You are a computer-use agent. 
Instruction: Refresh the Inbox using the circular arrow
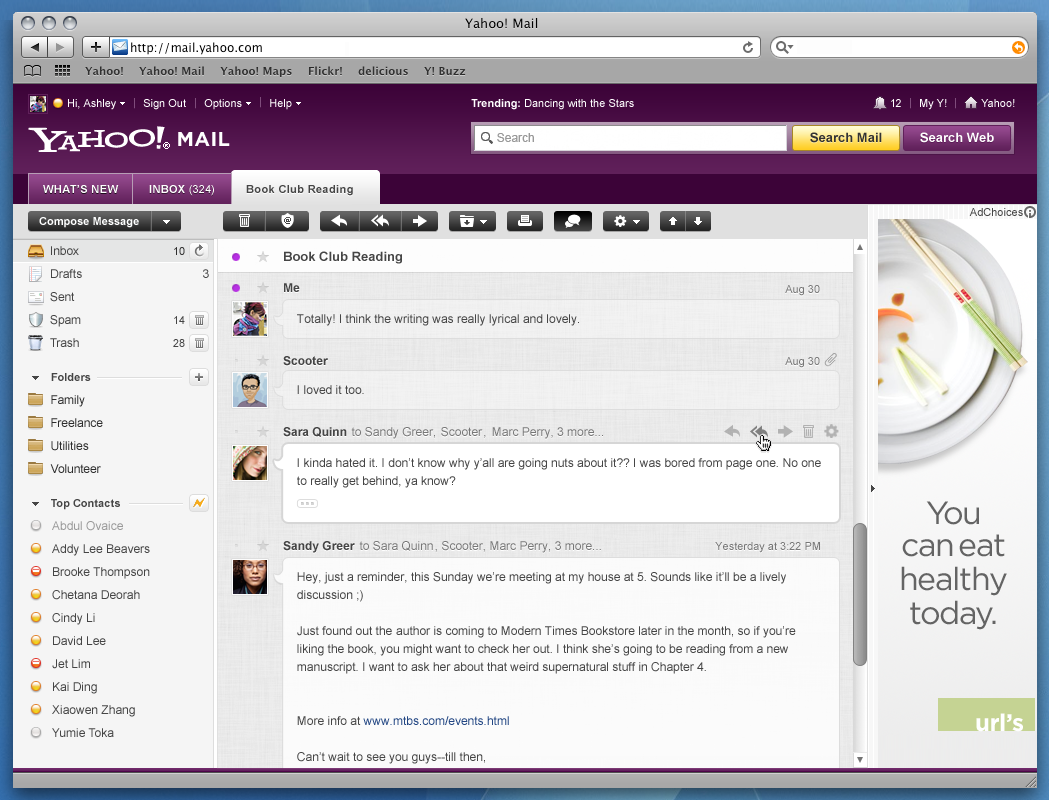(199, 251)
